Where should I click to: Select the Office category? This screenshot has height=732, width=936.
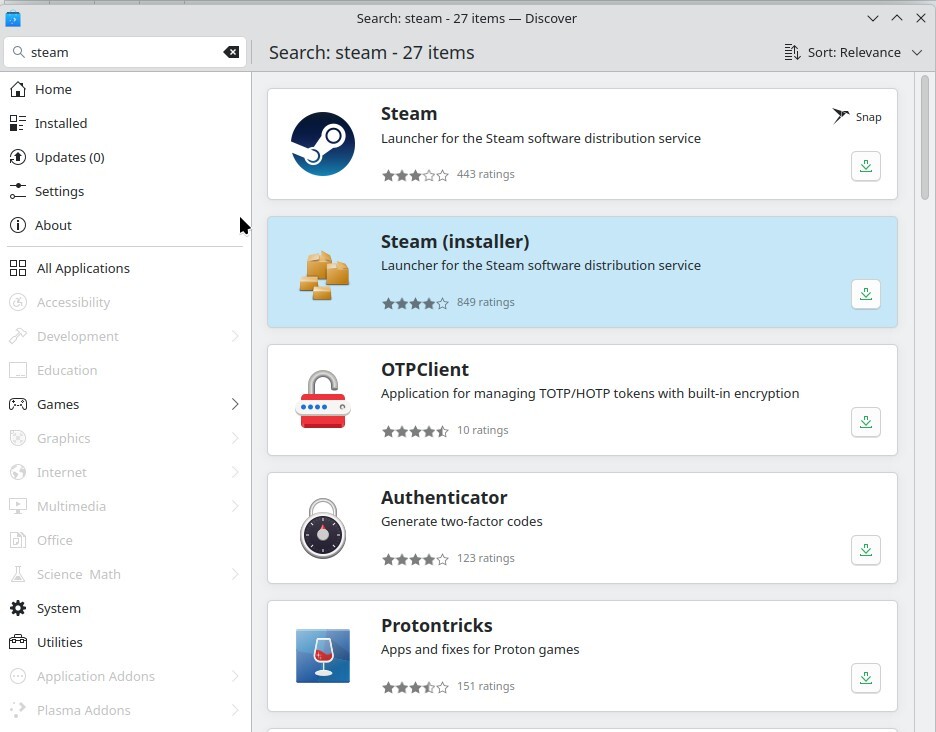point(125,540)
